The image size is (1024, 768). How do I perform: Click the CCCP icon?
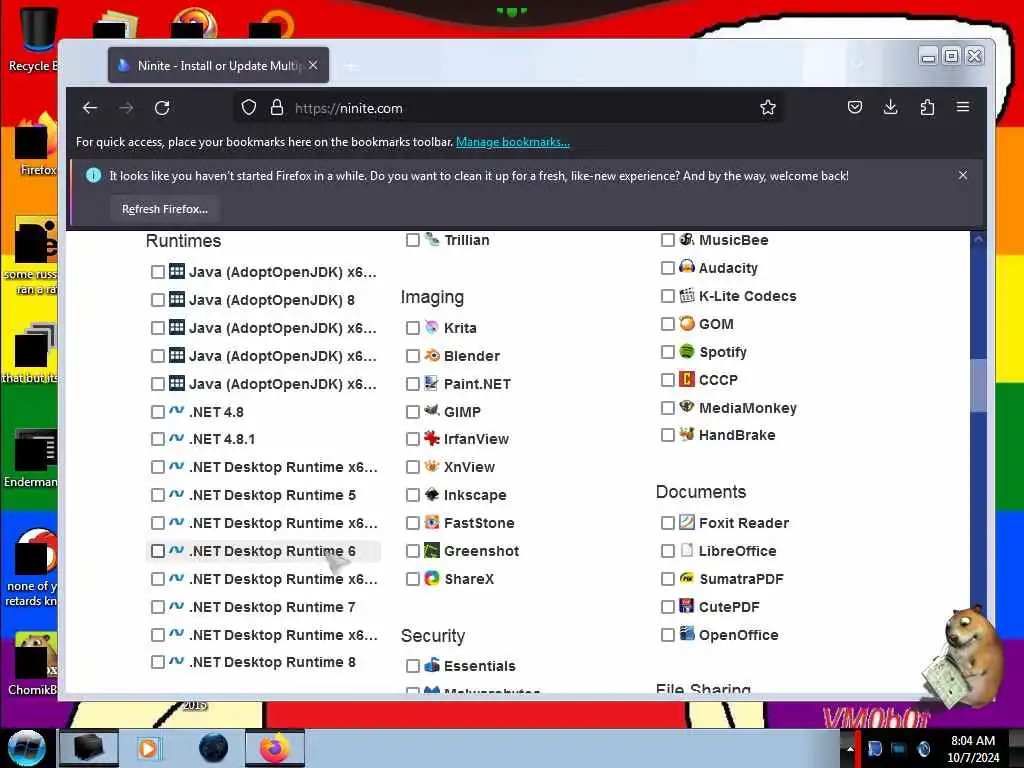[x=686, y=379]
